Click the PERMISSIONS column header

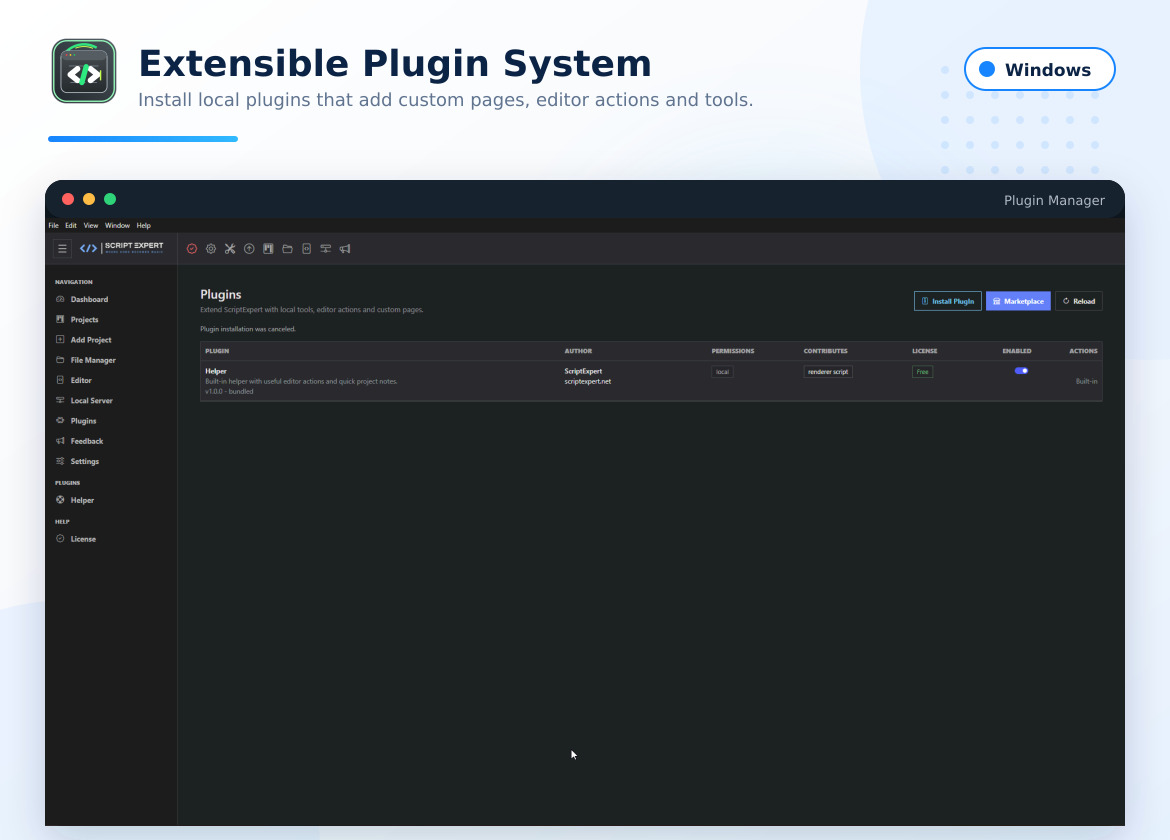pyautogui.click(x=733, y=351)
